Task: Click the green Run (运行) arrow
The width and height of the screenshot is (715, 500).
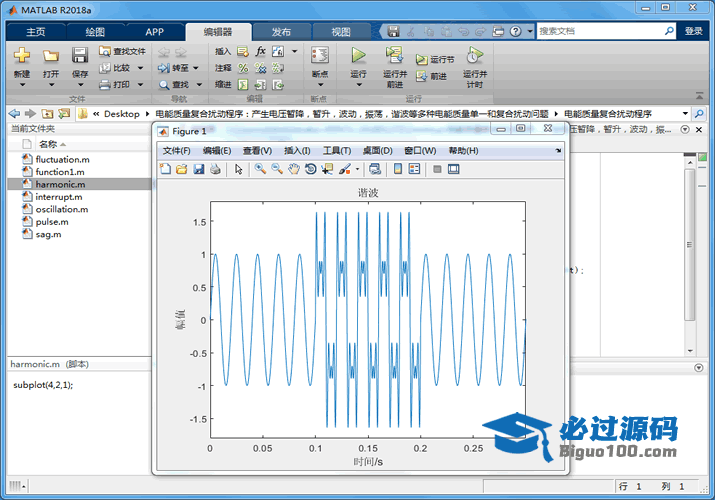Action: [358, 55]
